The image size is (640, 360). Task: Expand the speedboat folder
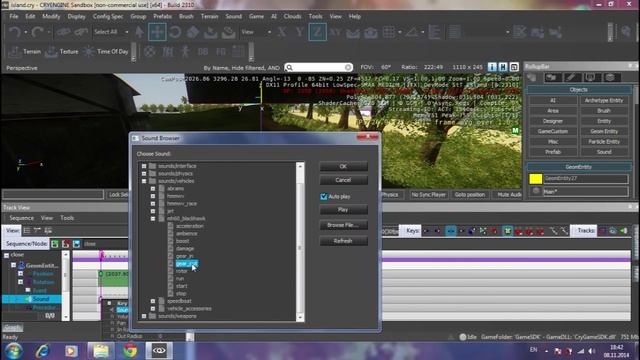[153, 301]
